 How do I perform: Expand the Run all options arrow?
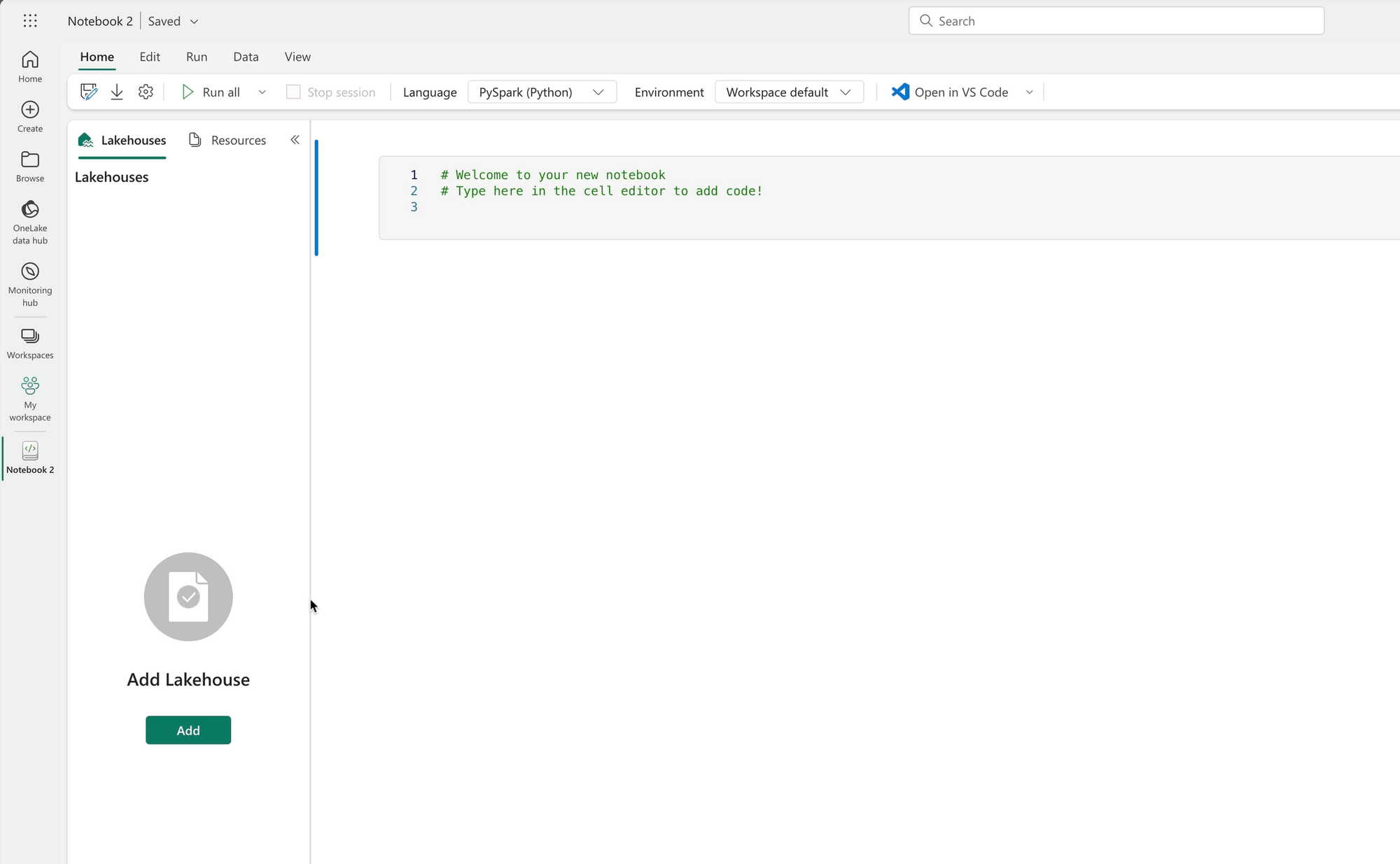262,92
